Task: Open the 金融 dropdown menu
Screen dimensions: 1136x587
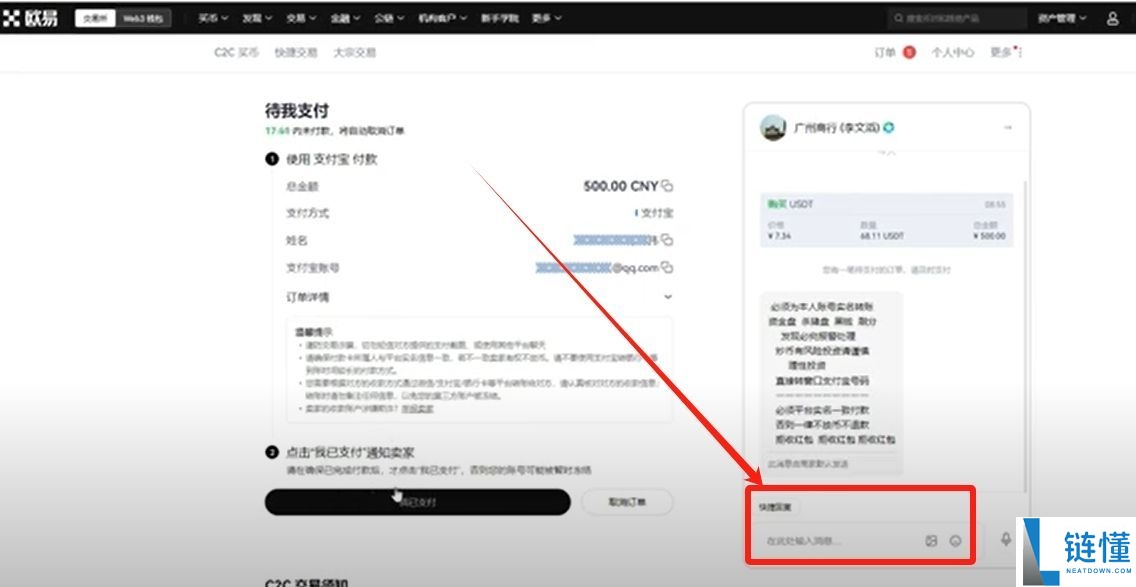Action: click(346, 18)
